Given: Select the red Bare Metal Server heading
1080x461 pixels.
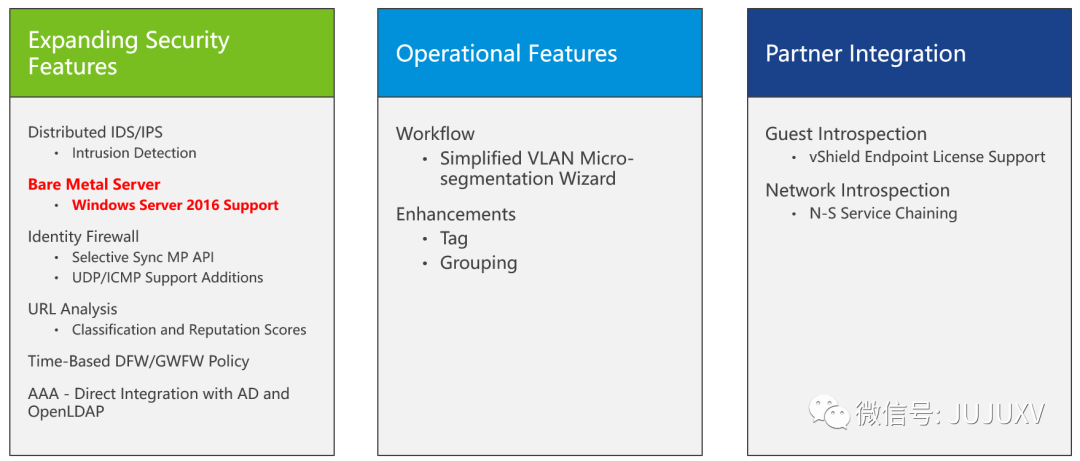Looking at the screenshot, I should click(94, 184).
